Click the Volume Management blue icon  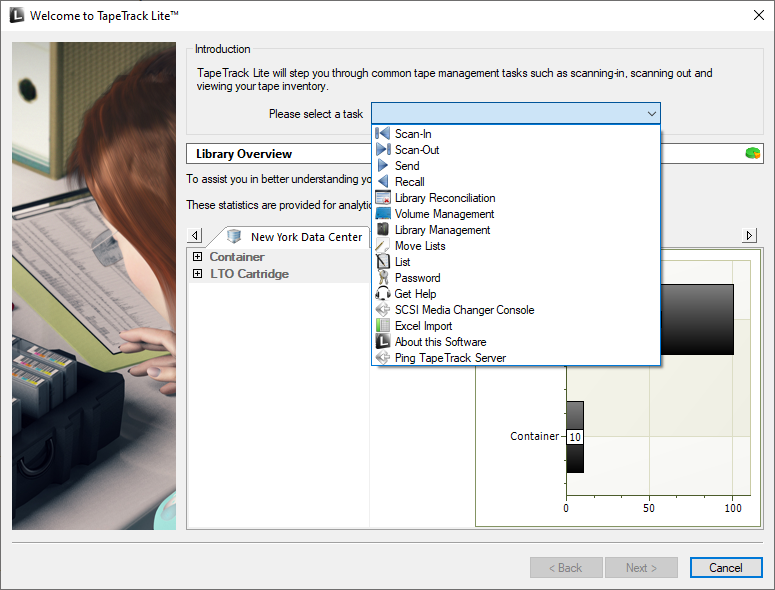click(383, 213)
